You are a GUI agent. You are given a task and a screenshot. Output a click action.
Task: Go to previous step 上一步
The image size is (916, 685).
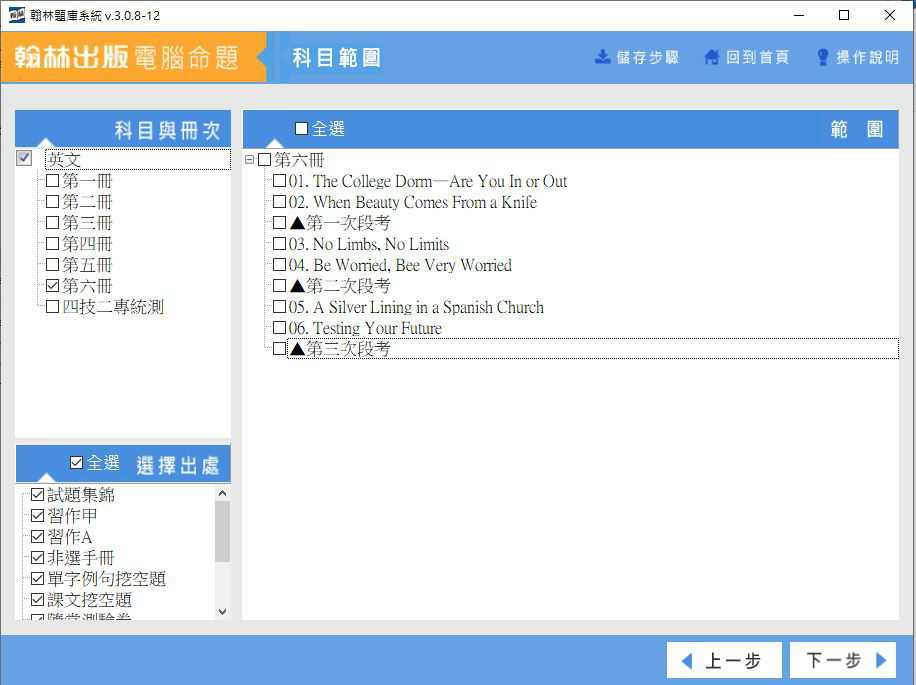(x=724, y=660)
